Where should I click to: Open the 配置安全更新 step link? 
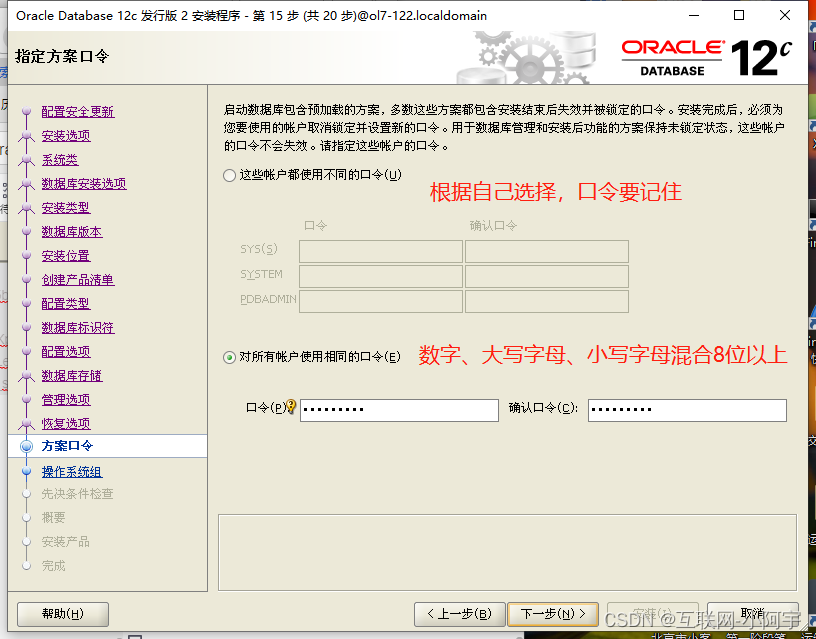point(78,111)
